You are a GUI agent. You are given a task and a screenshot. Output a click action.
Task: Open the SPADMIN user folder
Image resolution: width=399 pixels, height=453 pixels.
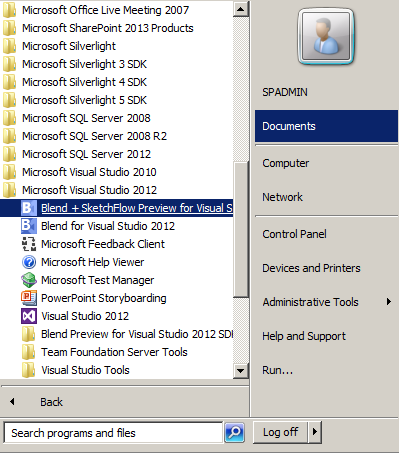coord(326,92)
